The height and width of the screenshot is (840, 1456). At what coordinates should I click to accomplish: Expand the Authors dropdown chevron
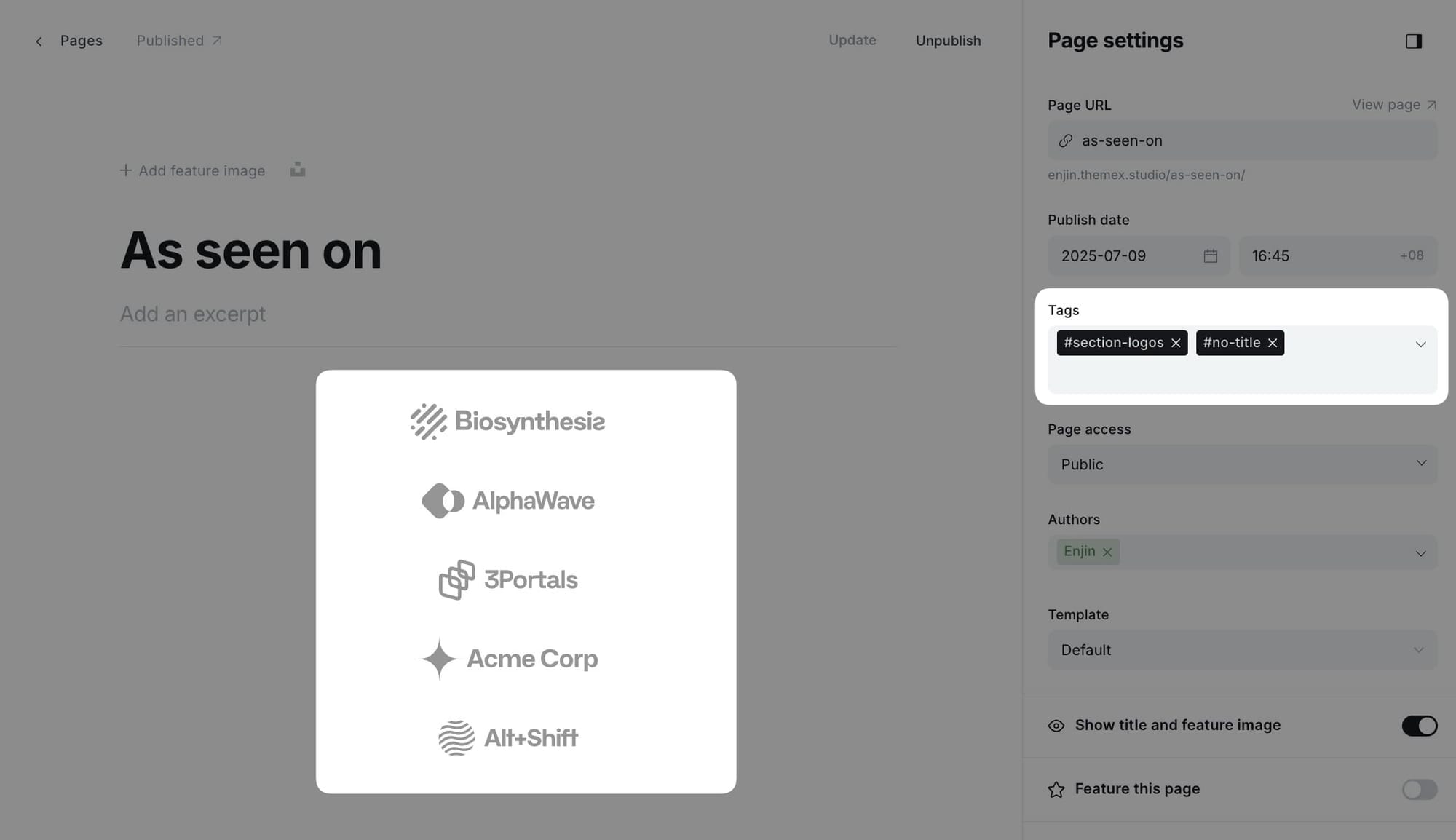1420,552
